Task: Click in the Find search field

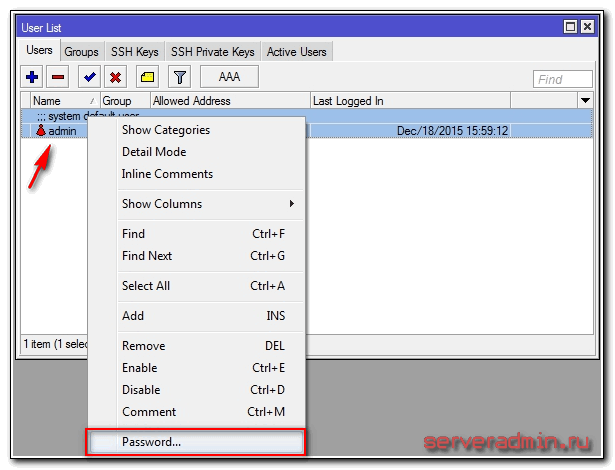Action: click(565, 79)
